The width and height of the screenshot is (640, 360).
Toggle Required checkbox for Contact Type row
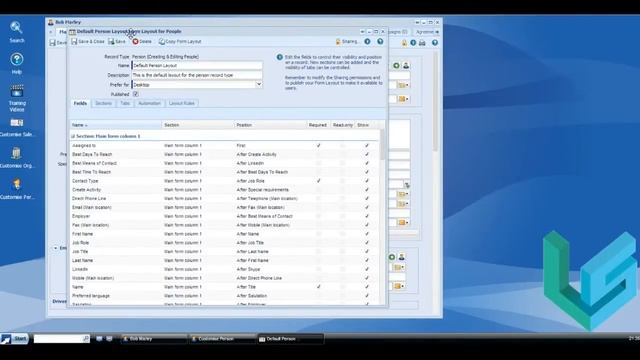coord(318,180)
